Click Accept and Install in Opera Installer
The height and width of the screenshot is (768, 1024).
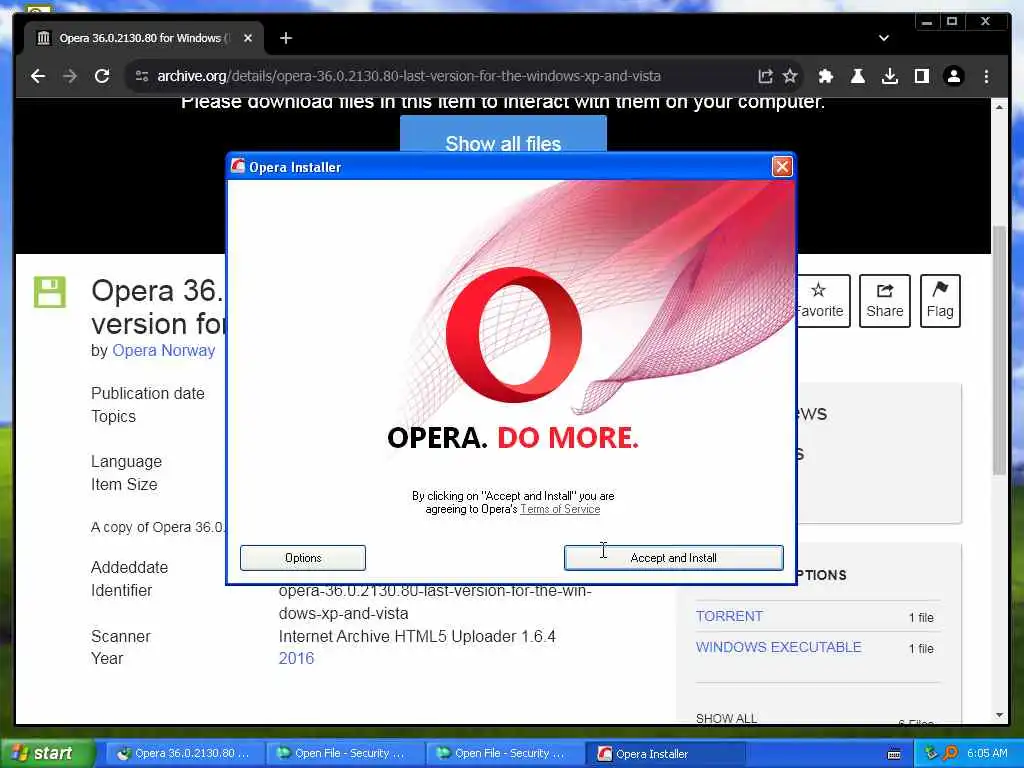[673, 558]
